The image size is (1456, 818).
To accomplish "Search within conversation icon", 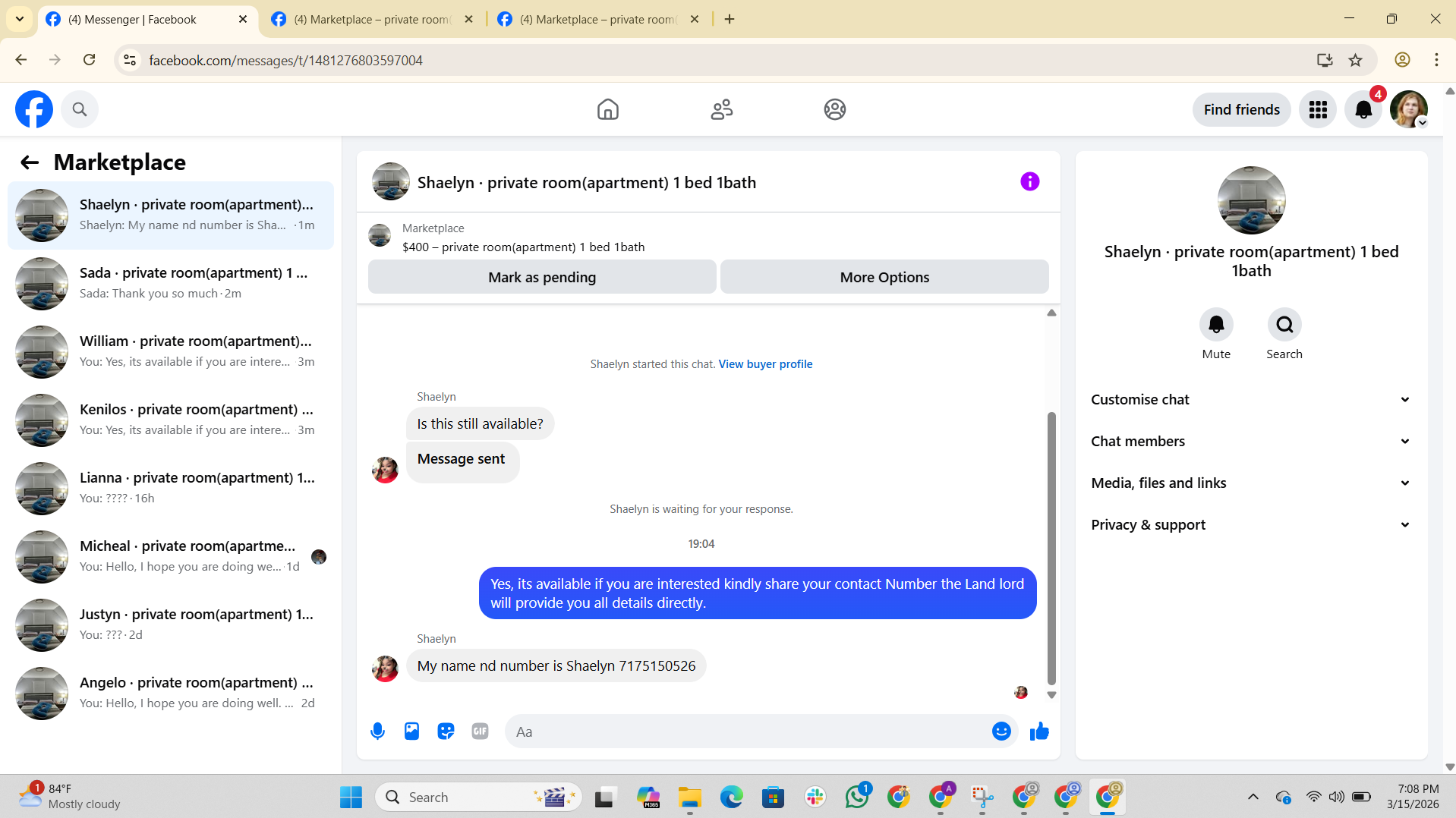I will coord(1284,325).
